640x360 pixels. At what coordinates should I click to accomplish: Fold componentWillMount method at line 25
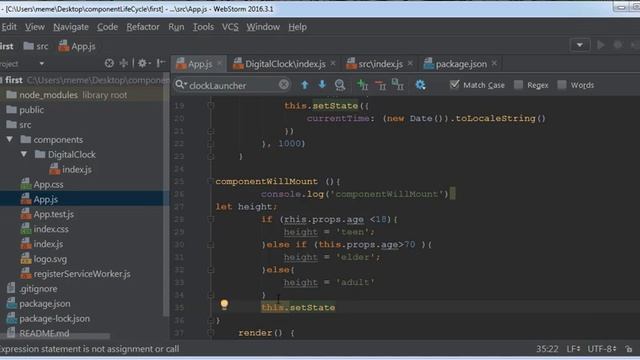[210, 181]
